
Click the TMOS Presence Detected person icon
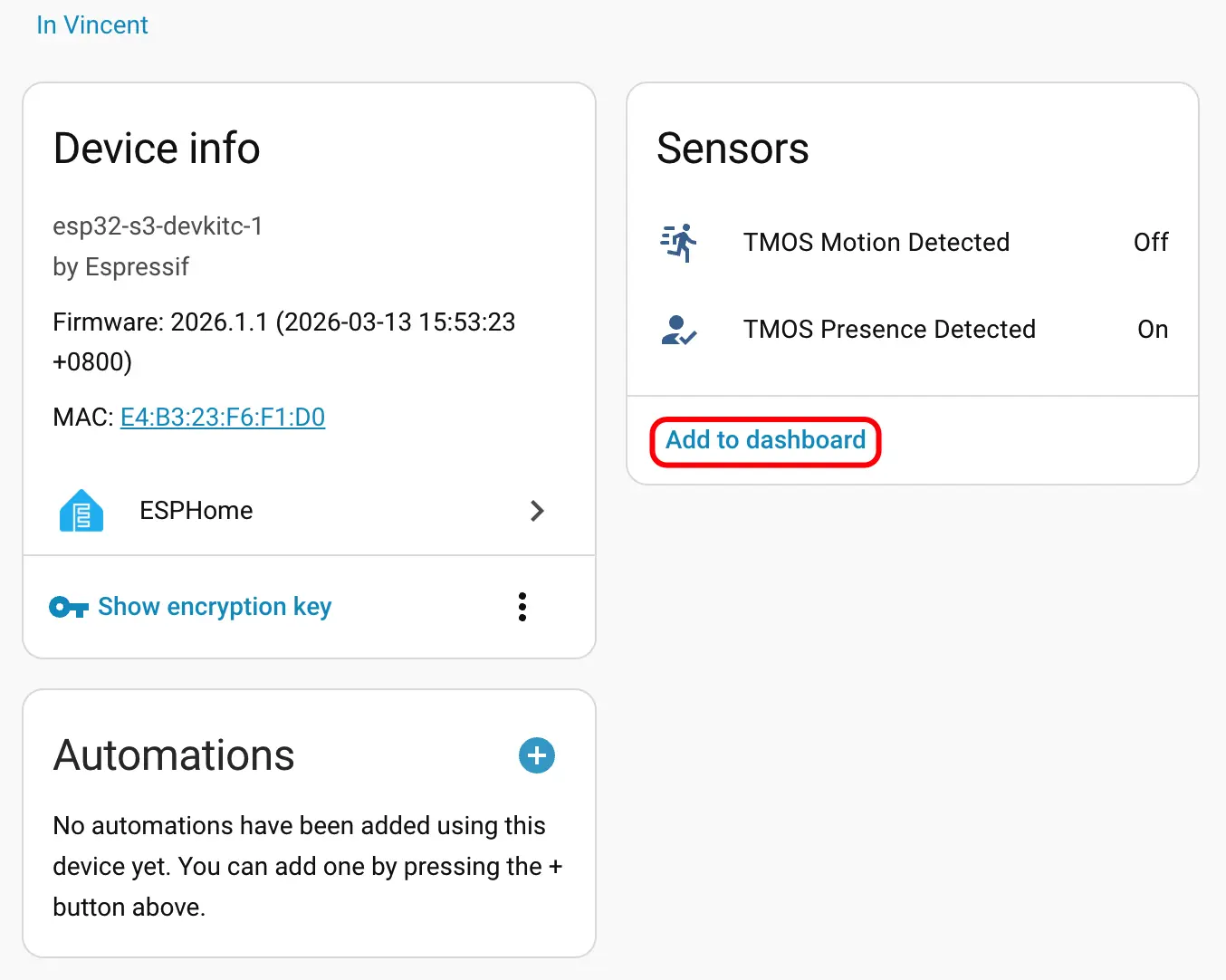tap(679, 330)
